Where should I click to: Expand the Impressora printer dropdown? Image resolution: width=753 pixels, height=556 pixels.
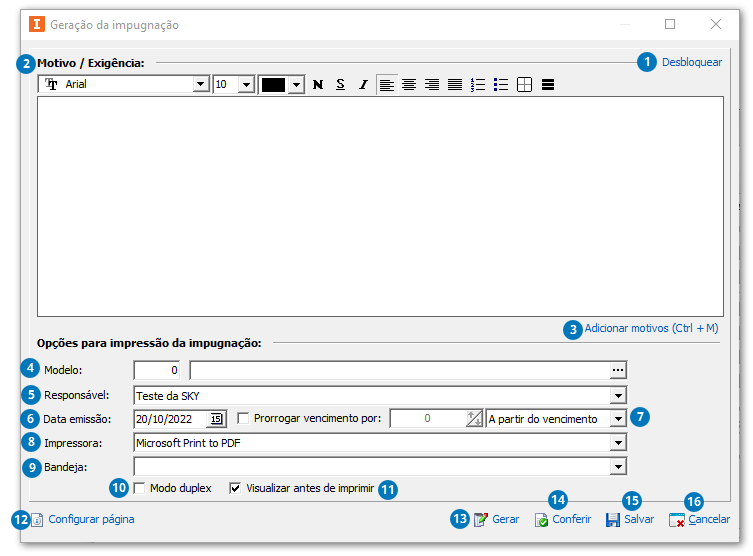[618, 443]
